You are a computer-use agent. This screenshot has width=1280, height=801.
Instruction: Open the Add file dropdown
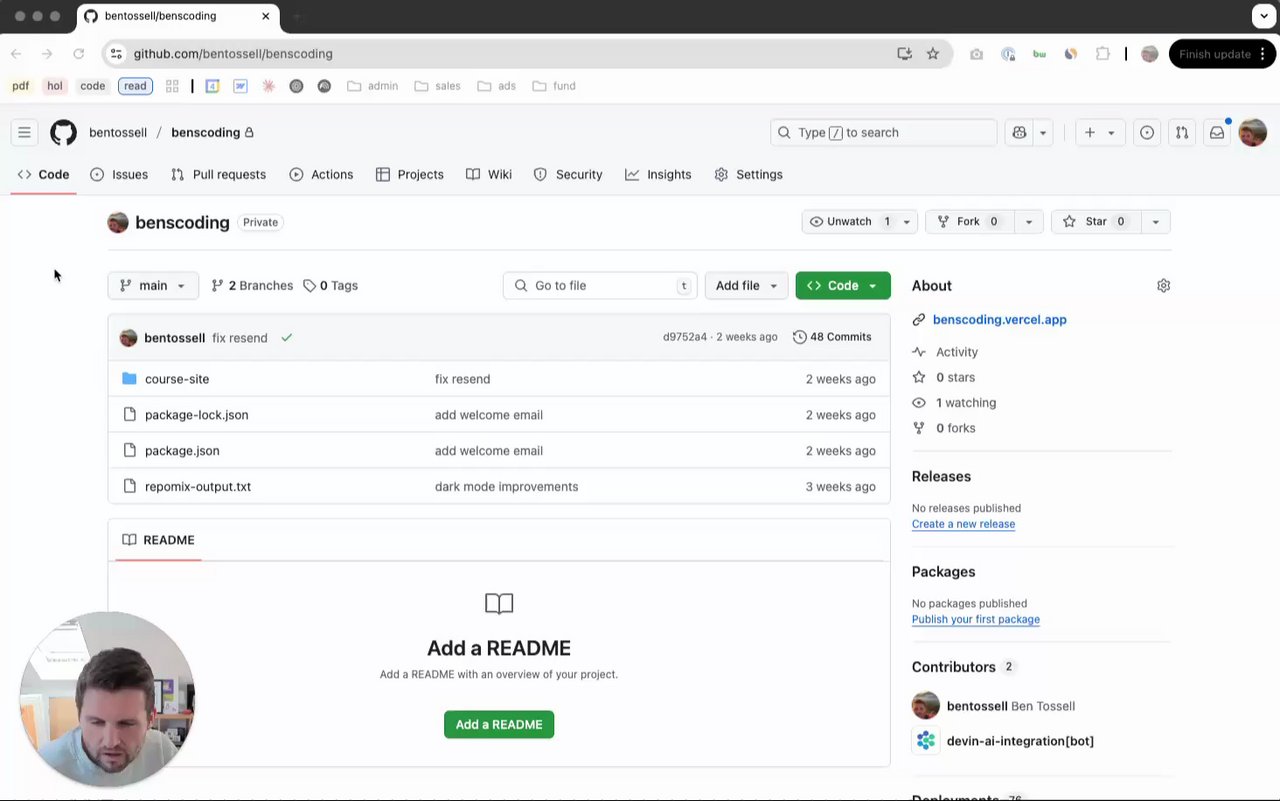(x=746, y=285)
